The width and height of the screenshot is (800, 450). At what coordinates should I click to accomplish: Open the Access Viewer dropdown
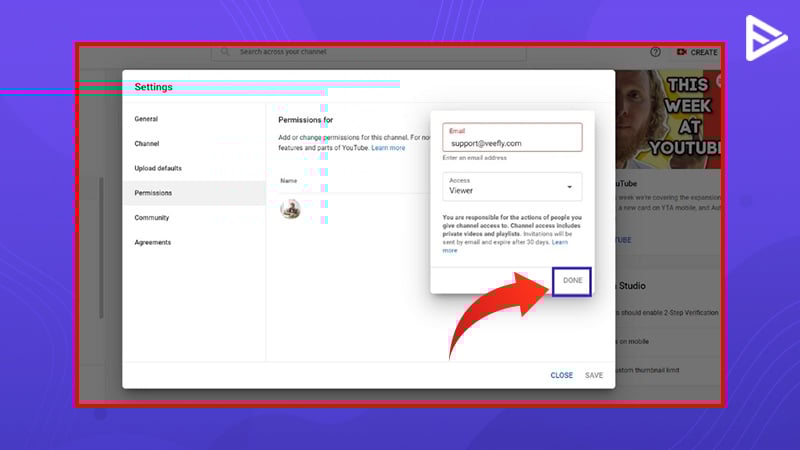(x=512, y=186)
